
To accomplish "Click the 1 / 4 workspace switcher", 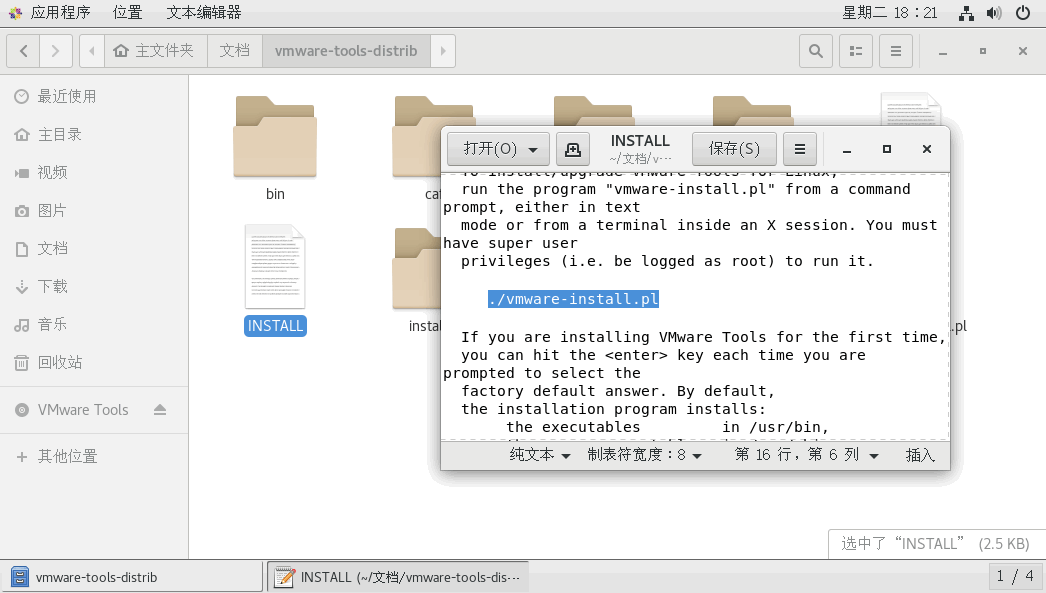I will [1015, 576].
